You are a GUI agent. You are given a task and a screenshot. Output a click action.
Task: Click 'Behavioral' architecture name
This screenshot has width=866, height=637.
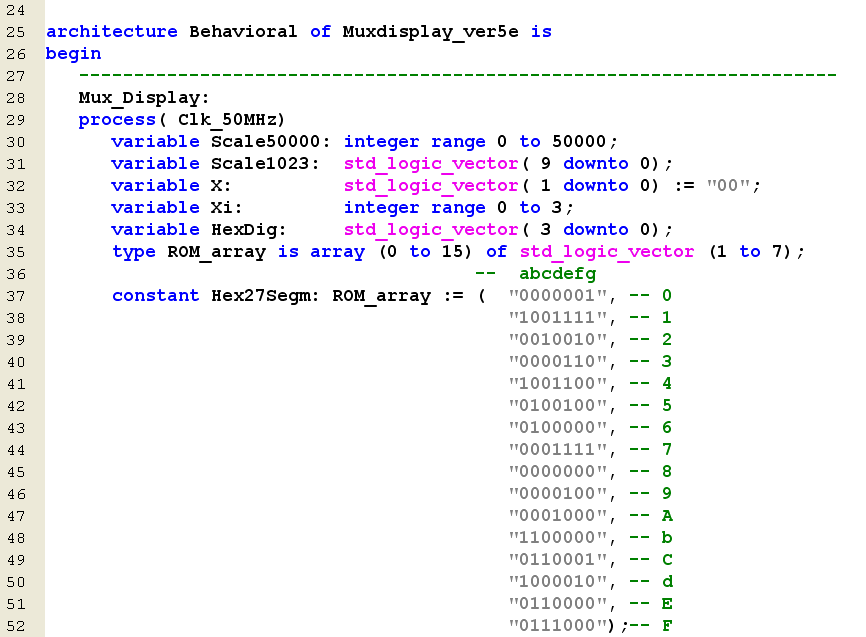coord(243,31)
